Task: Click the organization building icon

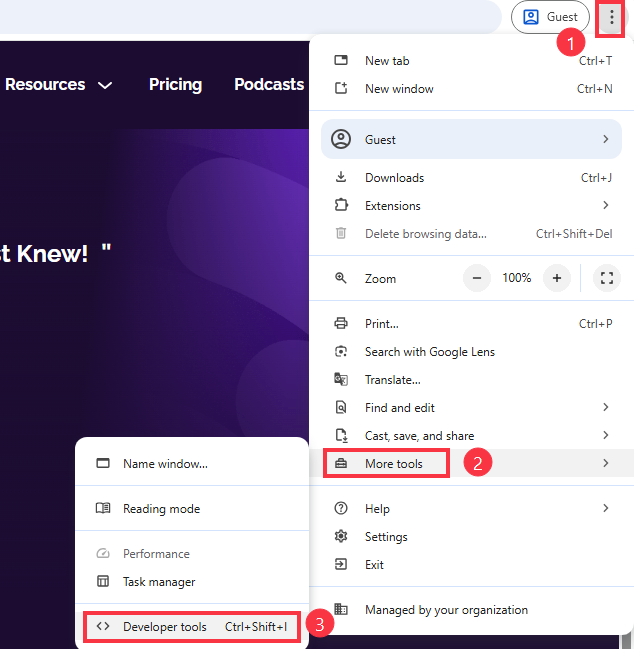Action: [341, 609]
